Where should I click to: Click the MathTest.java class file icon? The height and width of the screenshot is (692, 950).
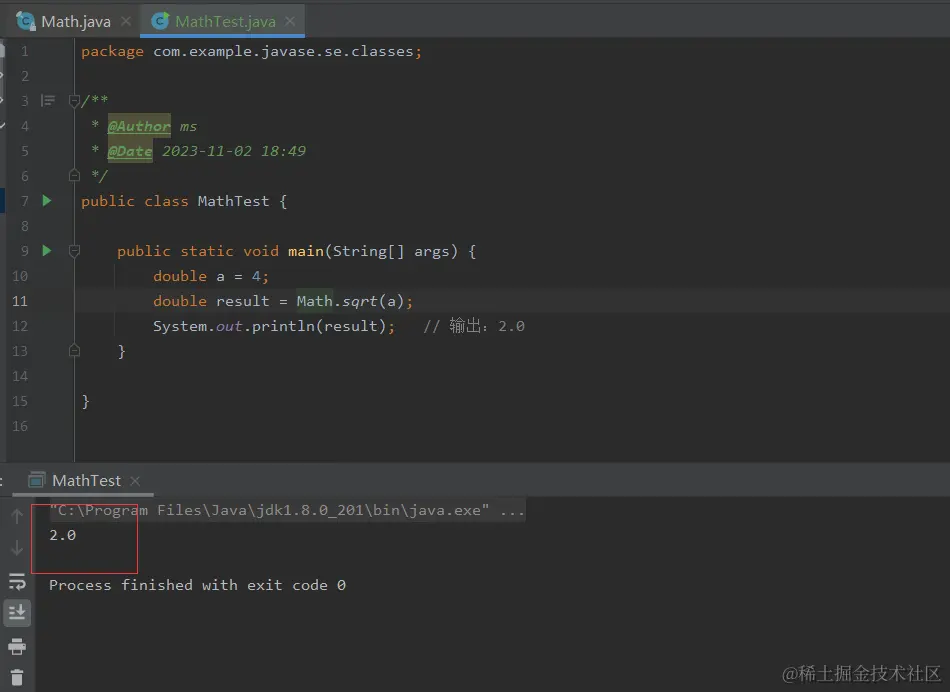pyautogui.click(x=160, y=21)
